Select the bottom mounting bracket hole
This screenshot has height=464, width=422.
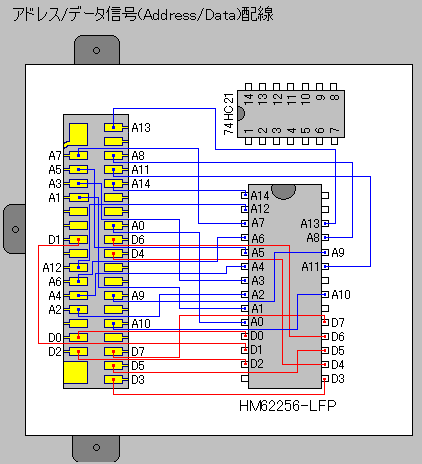tap(97, 447)
